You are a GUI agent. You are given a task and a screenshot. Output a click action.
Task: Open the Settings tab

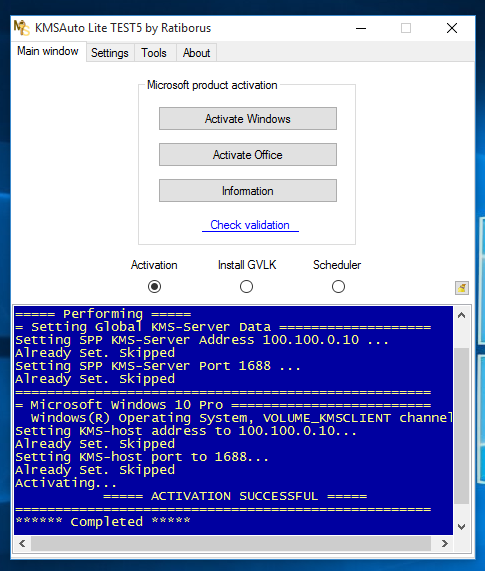pyautogui.click(x=110, y=53)
